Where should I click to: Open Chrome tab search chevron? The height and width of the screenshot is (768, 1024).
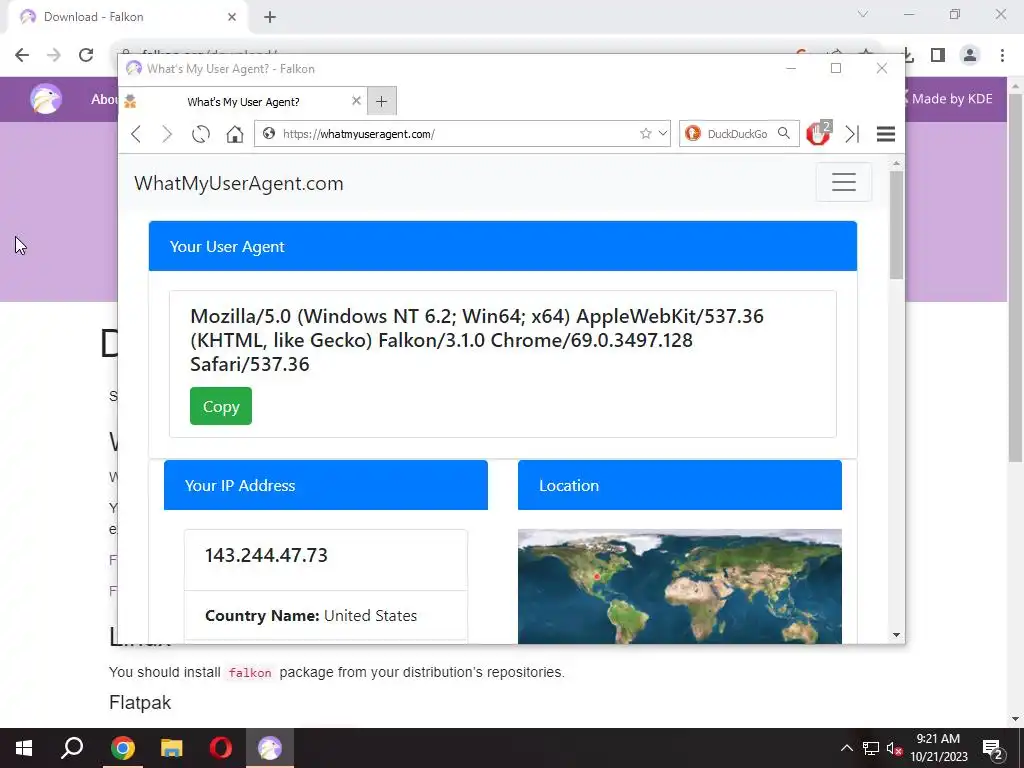point(863,14)
